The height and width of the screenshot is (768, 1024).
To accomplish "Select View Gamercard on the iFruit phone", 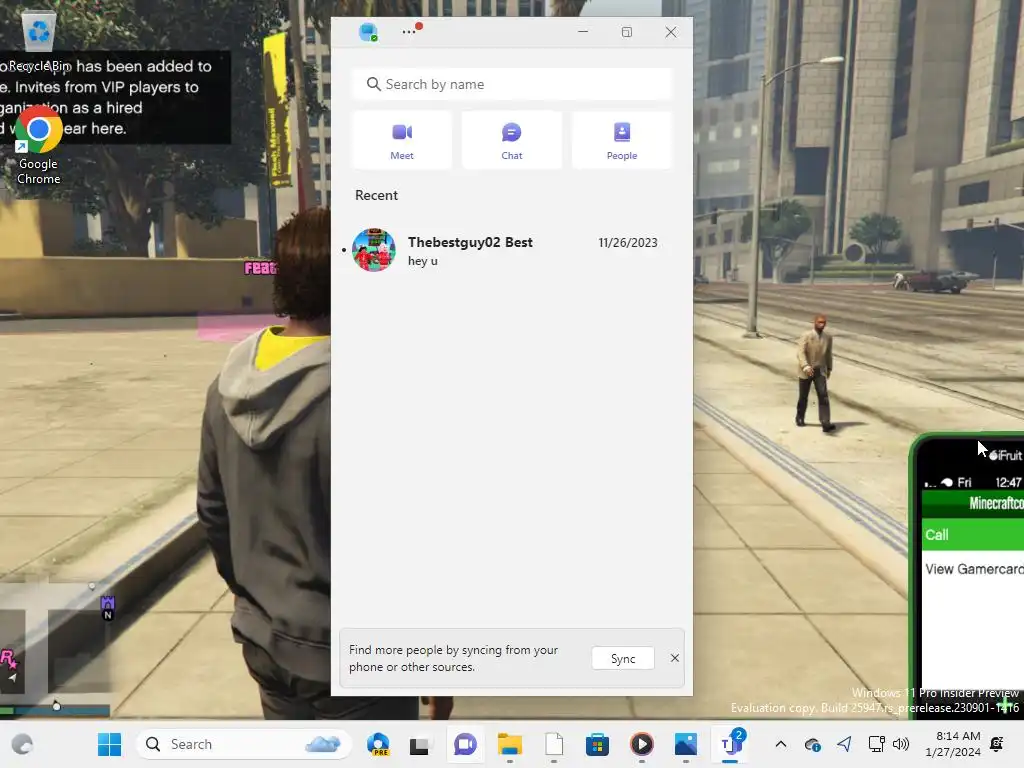I will pos(972,569).
